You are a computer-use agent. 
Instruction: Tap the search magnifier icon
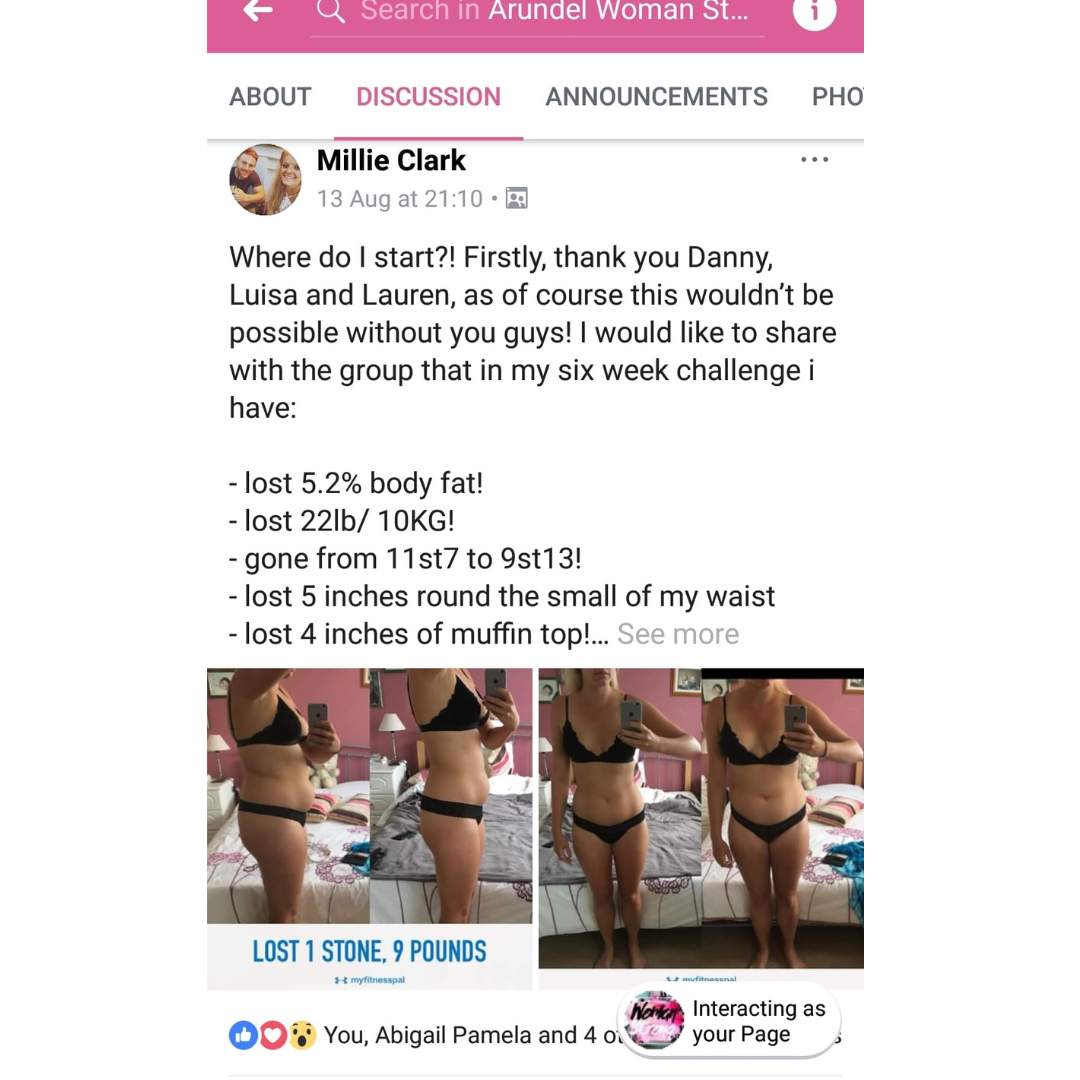[331, 11]
